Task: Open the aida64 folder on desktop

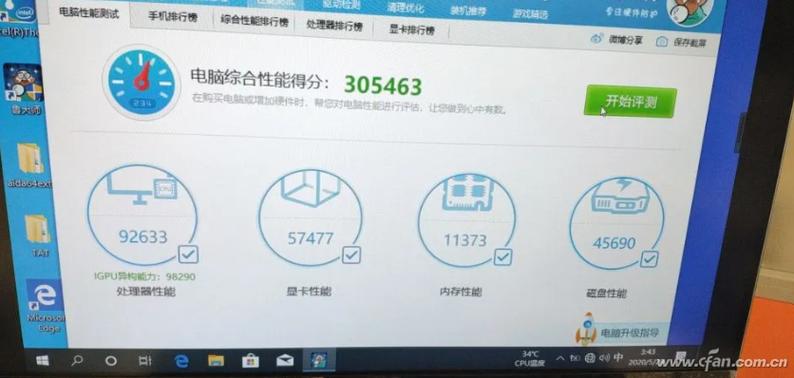Action: [29, 165]
